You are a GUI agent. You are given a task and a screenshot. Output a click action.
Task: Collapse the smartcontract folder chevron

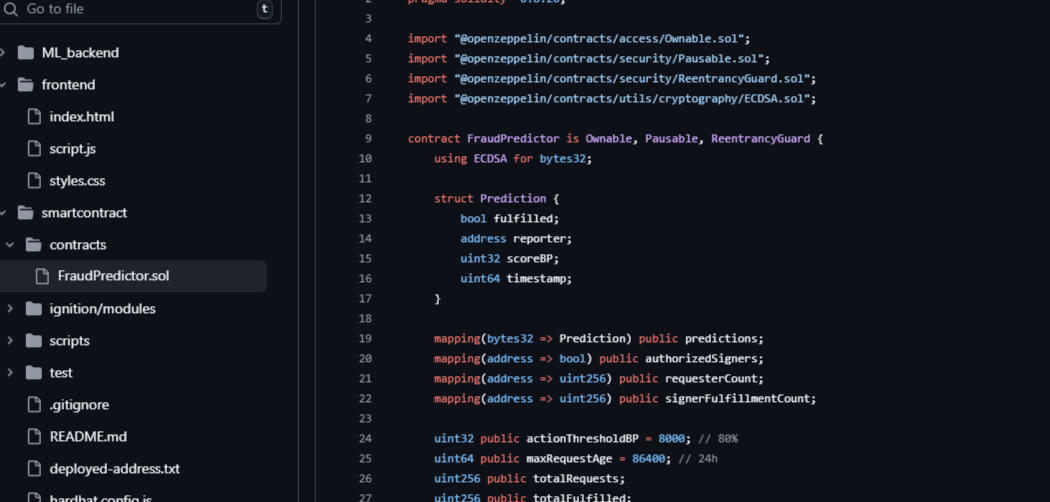pyautogui.click(x=4, y=213)
